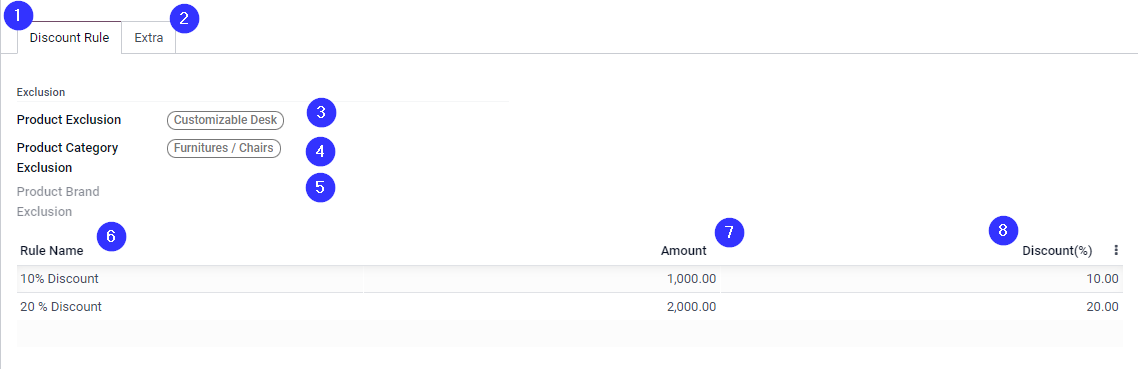Viewport: 1138px width, 369px height.
Task: Sort by the Amount column header
Action: 683,251
